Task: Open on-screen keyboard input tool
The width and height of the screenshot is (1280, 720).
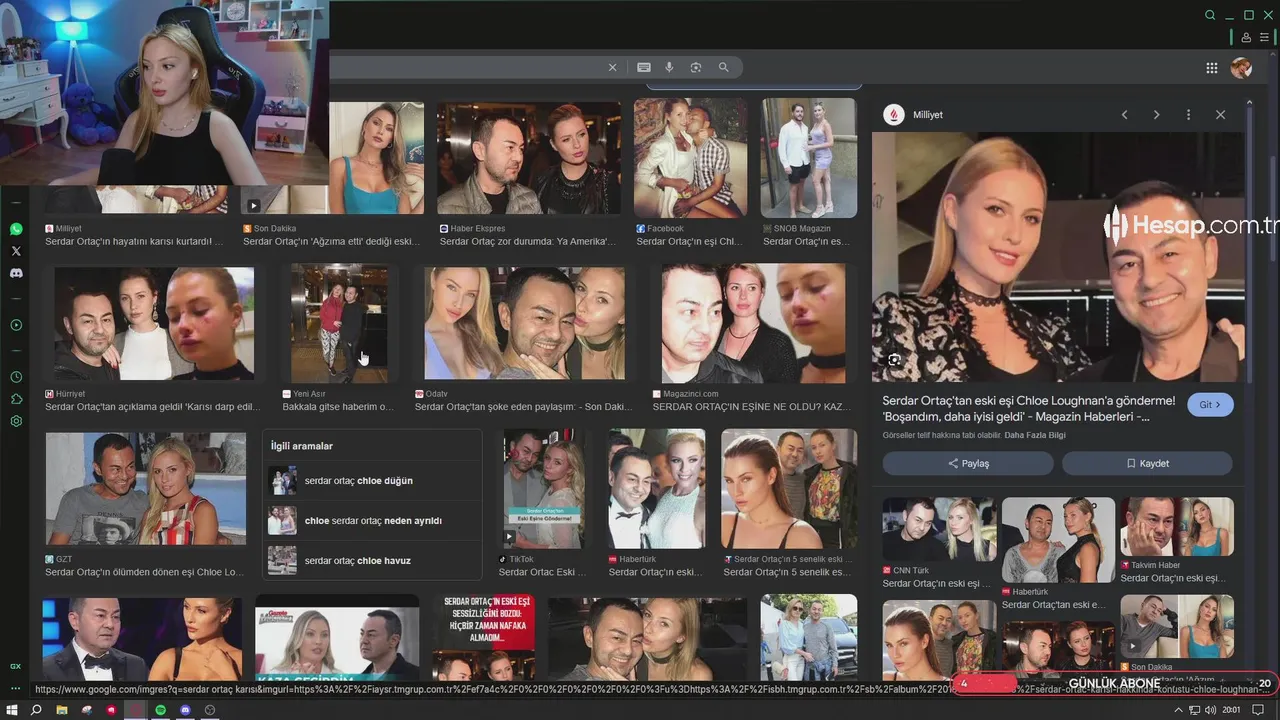Action: click(x=644, y=67)
